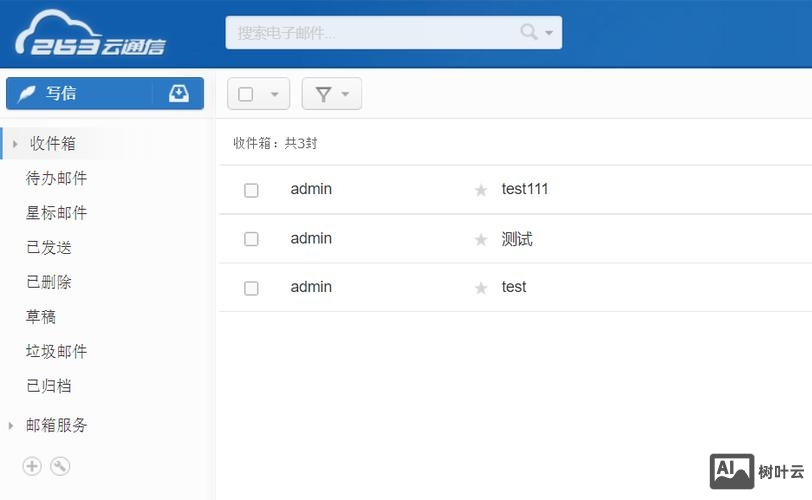
Task: Open the wrench settings icon in sidebar
Action: point(60,466)
